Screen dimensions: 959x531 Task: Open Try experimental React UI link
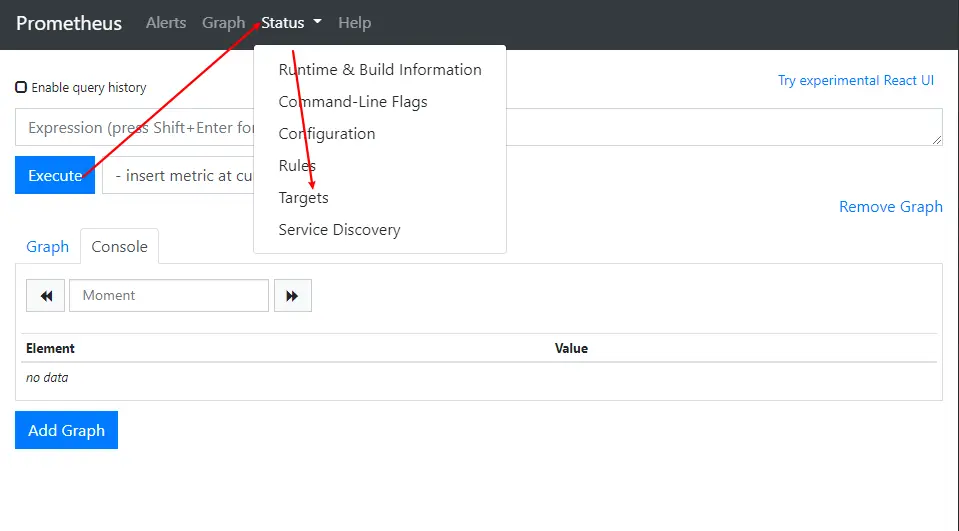click(856, 81)
